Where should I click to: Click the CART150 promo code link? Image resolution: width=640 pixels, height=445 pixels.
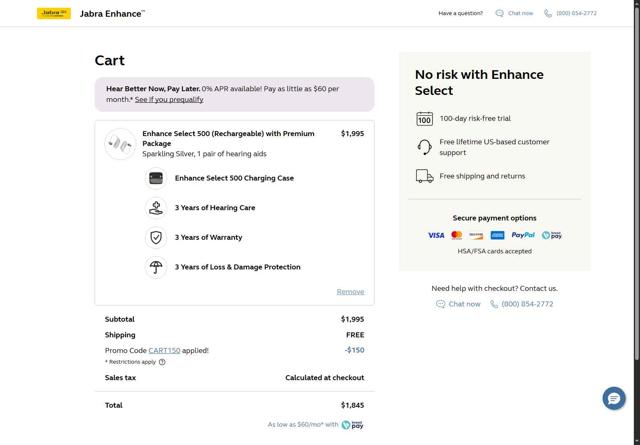coord(164,350)
